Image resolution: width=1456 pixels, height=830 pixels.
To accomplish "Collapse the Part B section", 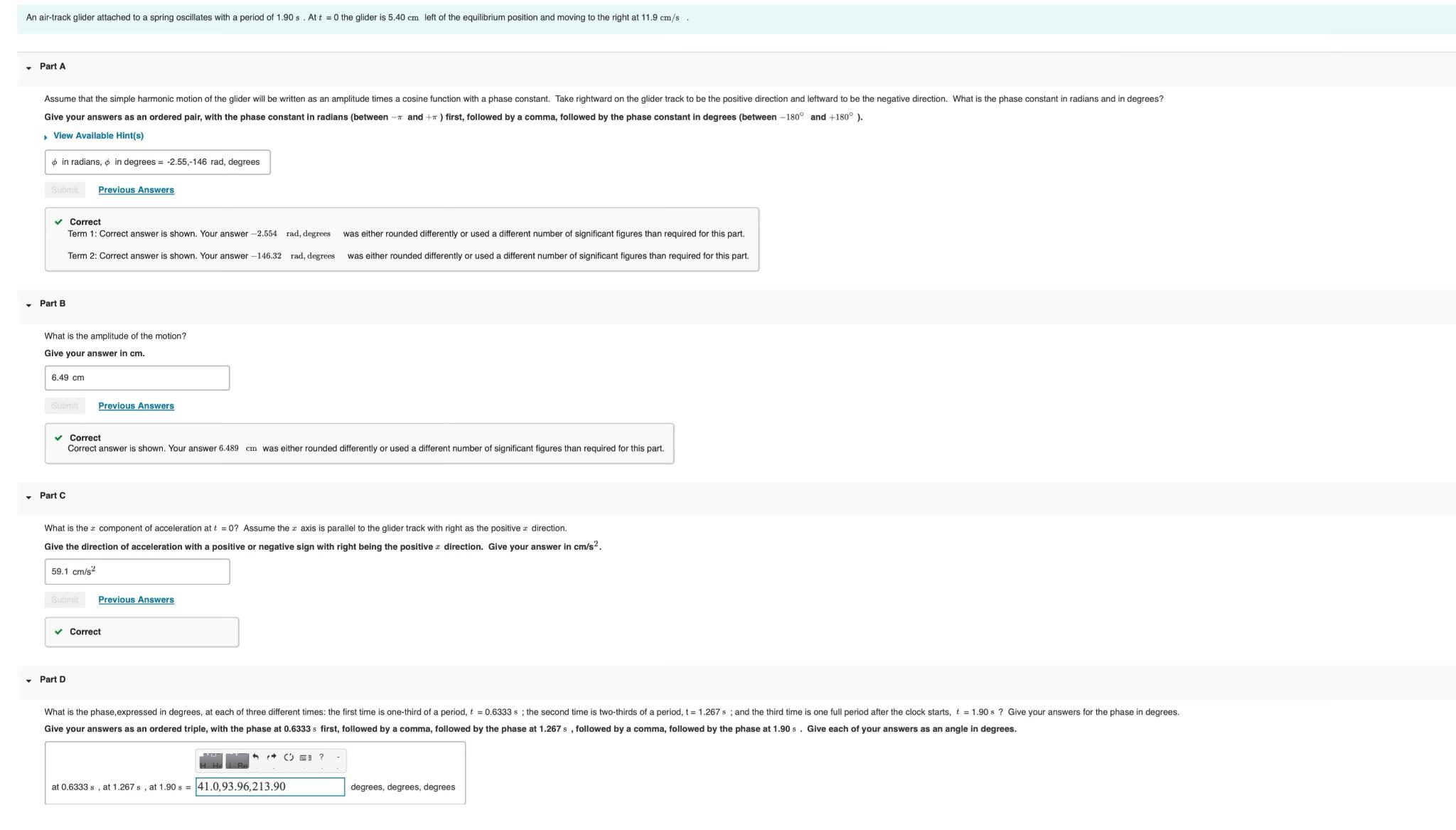I will click(x=28, y=304).
